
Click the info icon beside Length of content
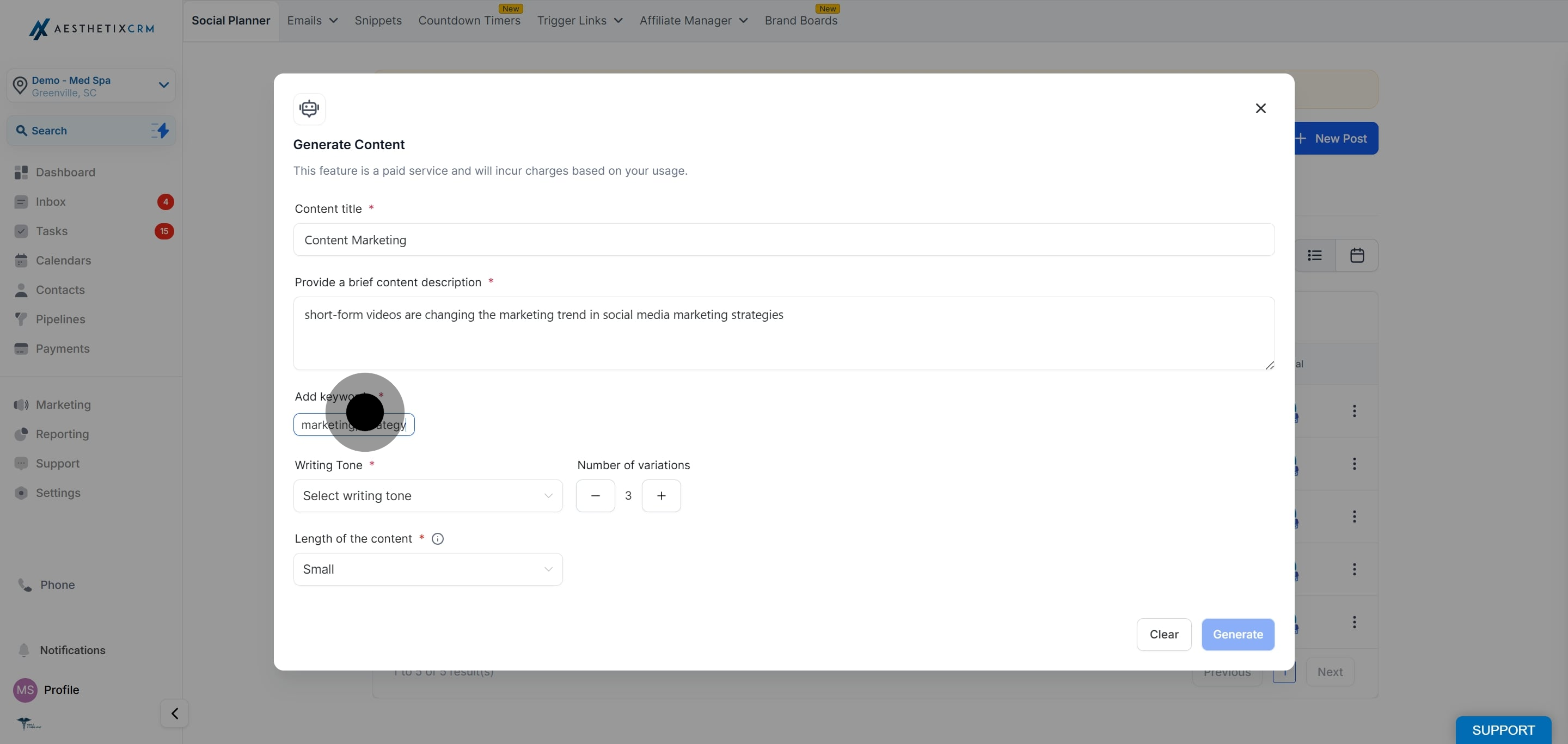click(x=437, y=539)
